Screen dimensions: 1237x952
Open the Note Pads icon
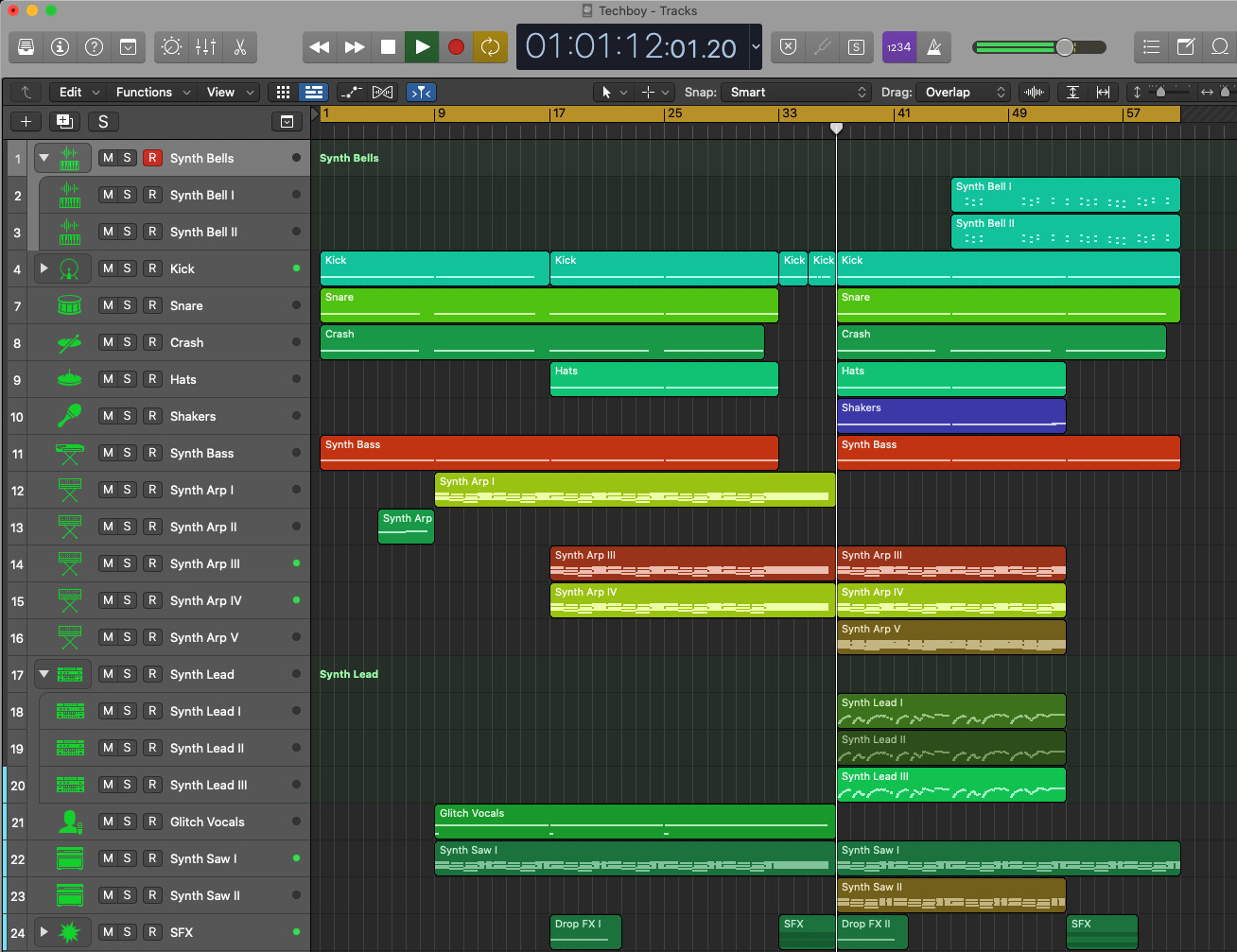click(x=1185, y=47)
